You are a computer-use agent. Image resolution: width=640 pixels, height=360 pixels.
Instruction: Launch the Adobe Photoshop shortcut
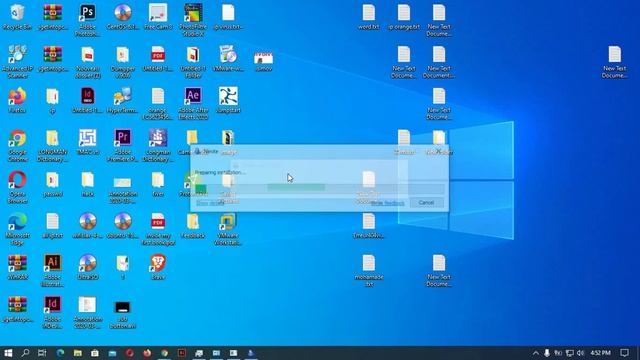point(87,20)
